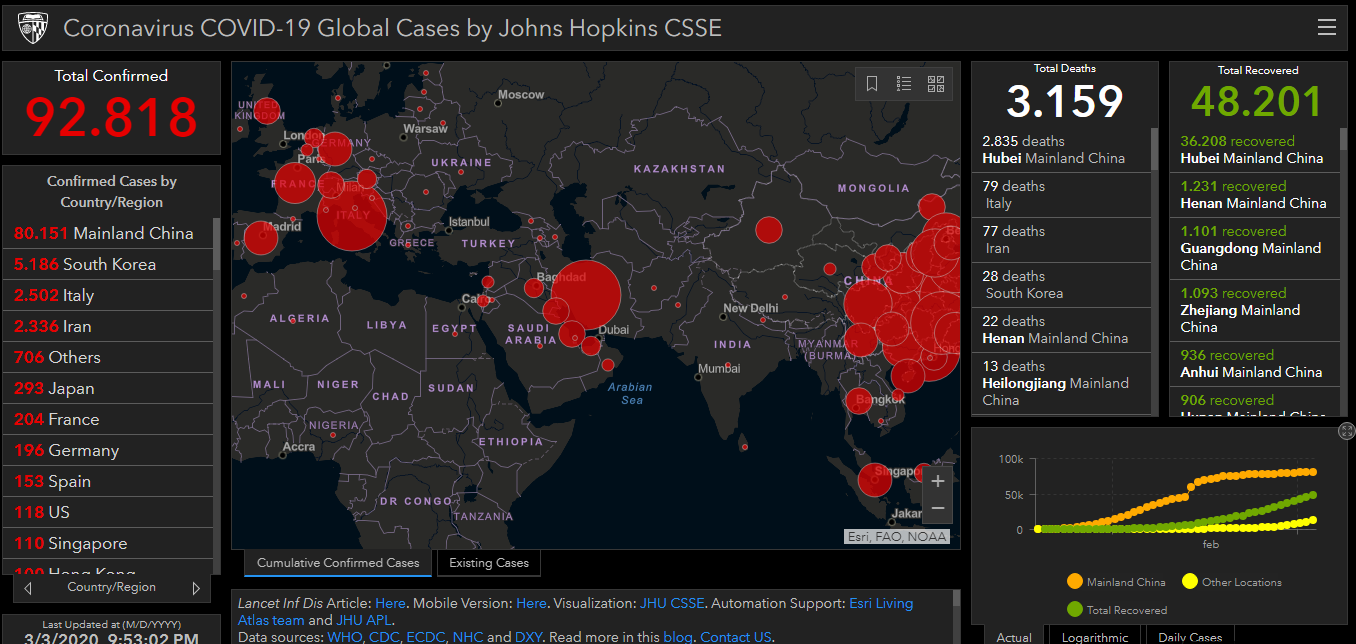Select 2.336 Iran in country list
The height and width of the screenshot is (644, 1356).
pos(108,326)
